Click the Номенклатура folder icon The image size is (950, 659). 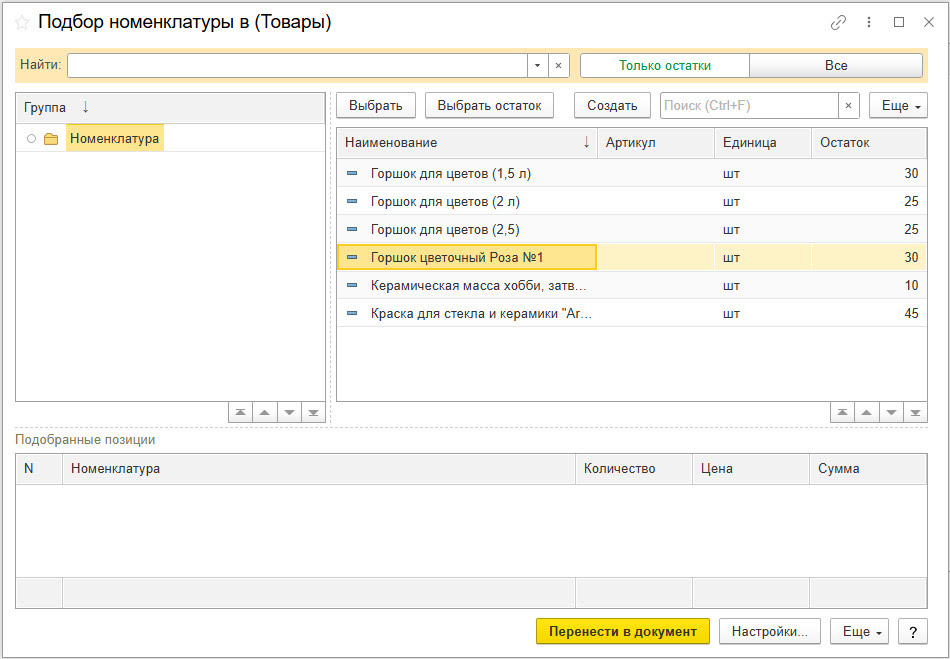pyautogui.click(x=51, y=139)
